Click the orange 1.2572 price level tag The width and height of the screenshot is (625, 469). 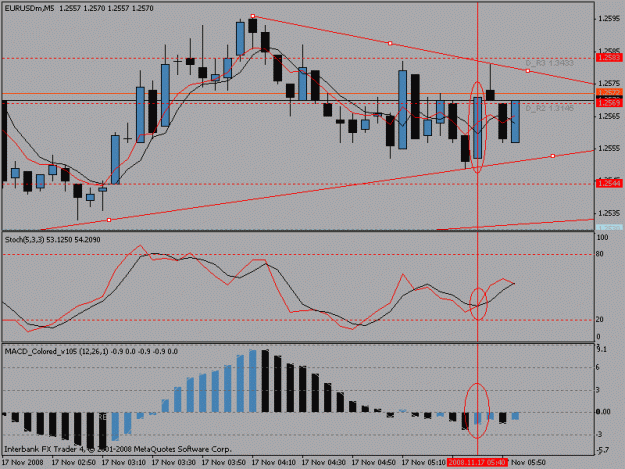[x=609, y=92]
